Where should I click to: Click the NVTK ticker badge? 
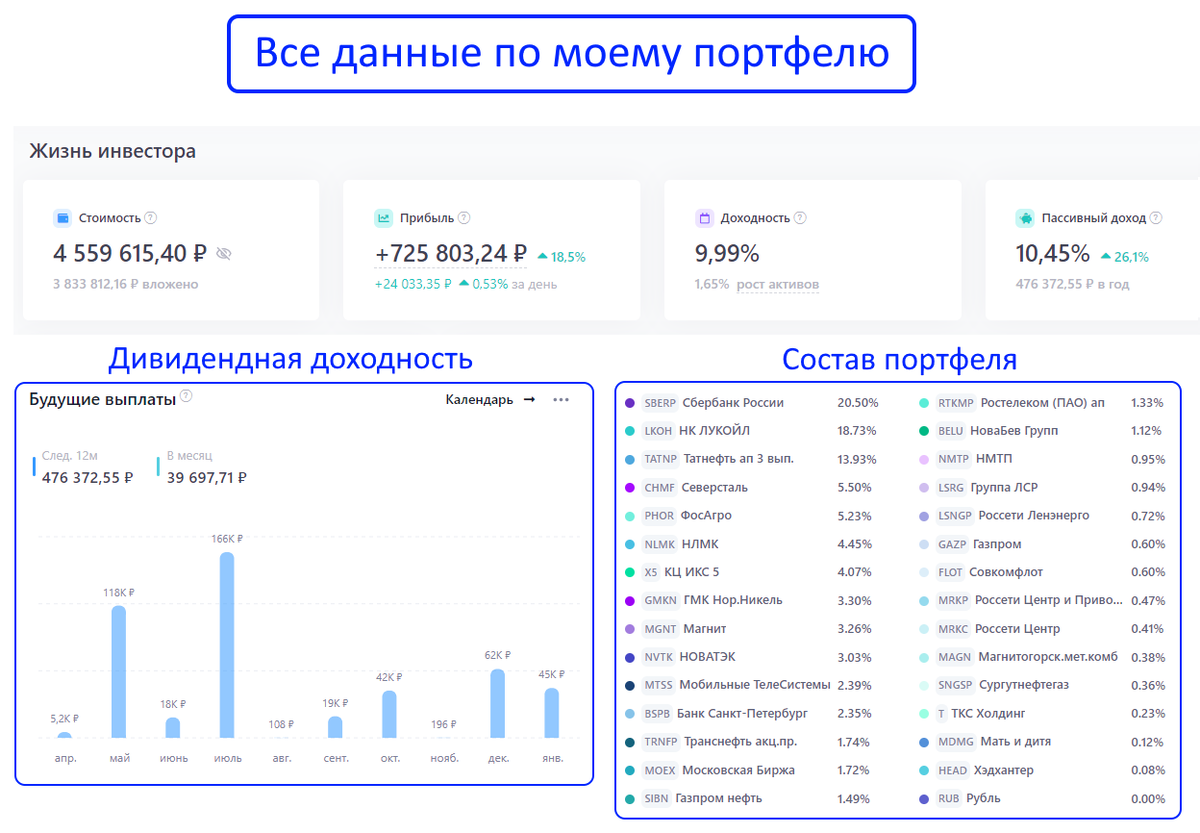[659, 658]
